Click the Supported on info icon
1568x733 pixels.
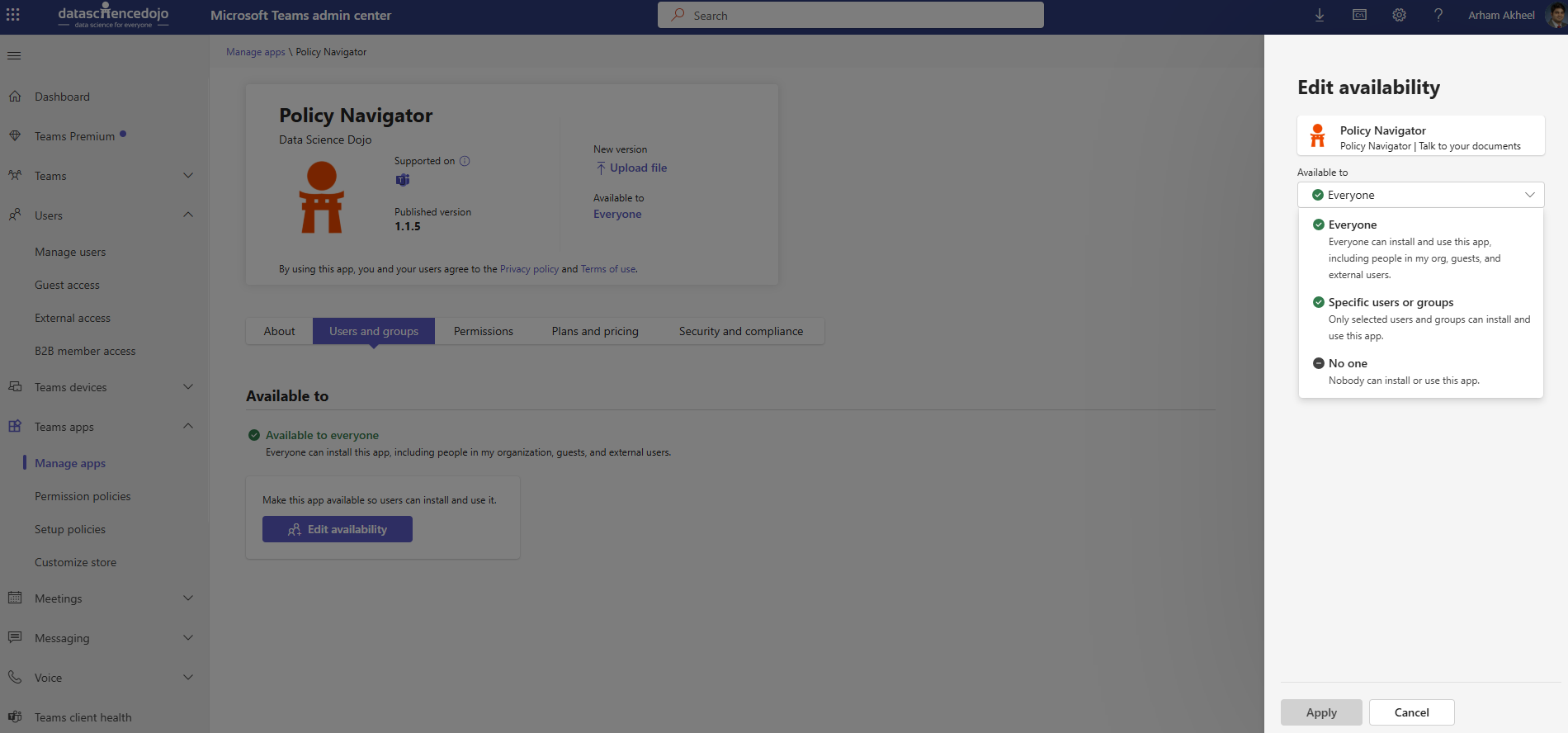click(465, 161)
